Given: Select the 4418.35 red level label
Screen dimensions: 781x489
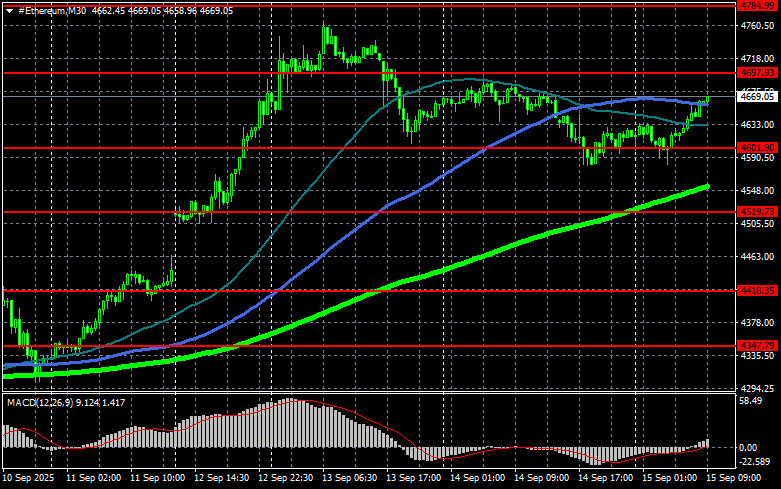Looking at the screenshot, I should tap(757, 290).
